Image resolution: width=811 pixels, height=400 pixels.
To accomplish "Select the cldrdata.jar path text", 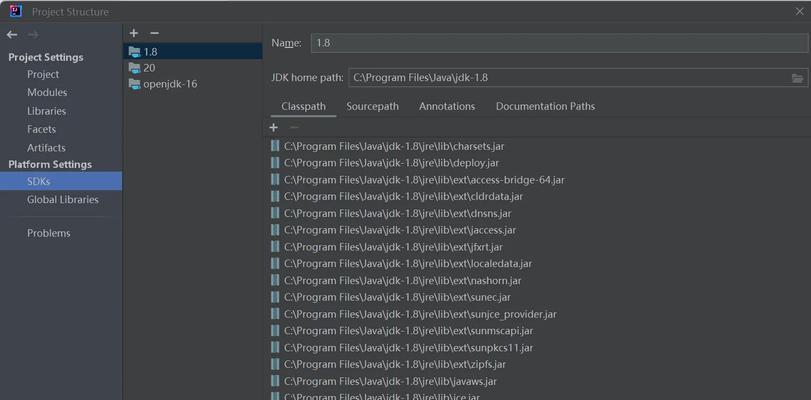I will pos(403,196).
